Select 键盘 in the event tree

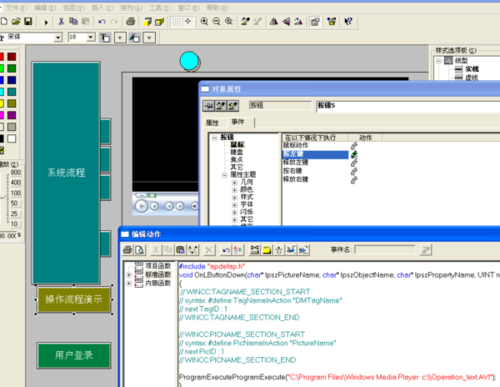[237, 152]
